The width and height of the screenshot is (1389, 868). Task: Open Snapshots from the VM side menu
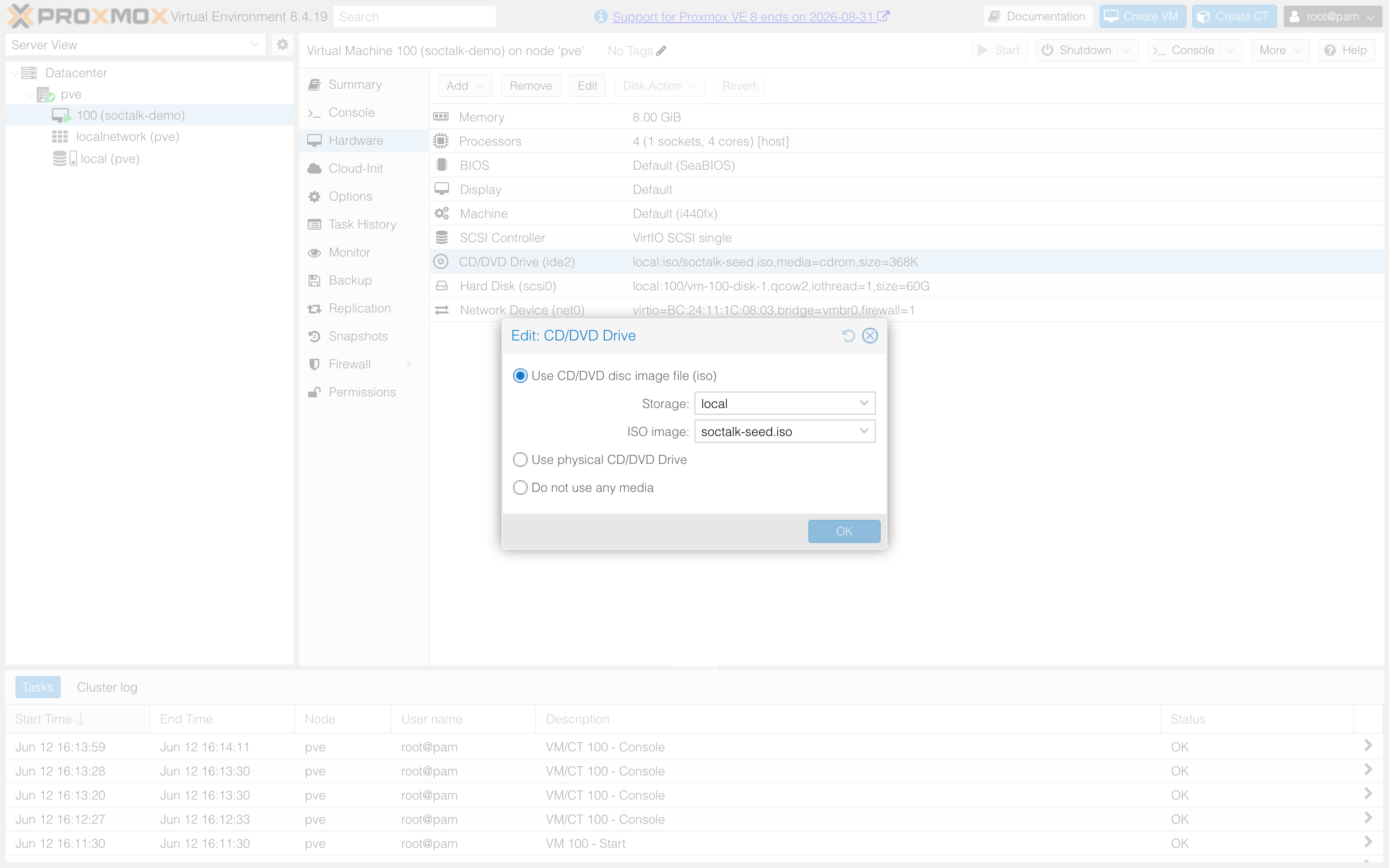coord(358,336)
